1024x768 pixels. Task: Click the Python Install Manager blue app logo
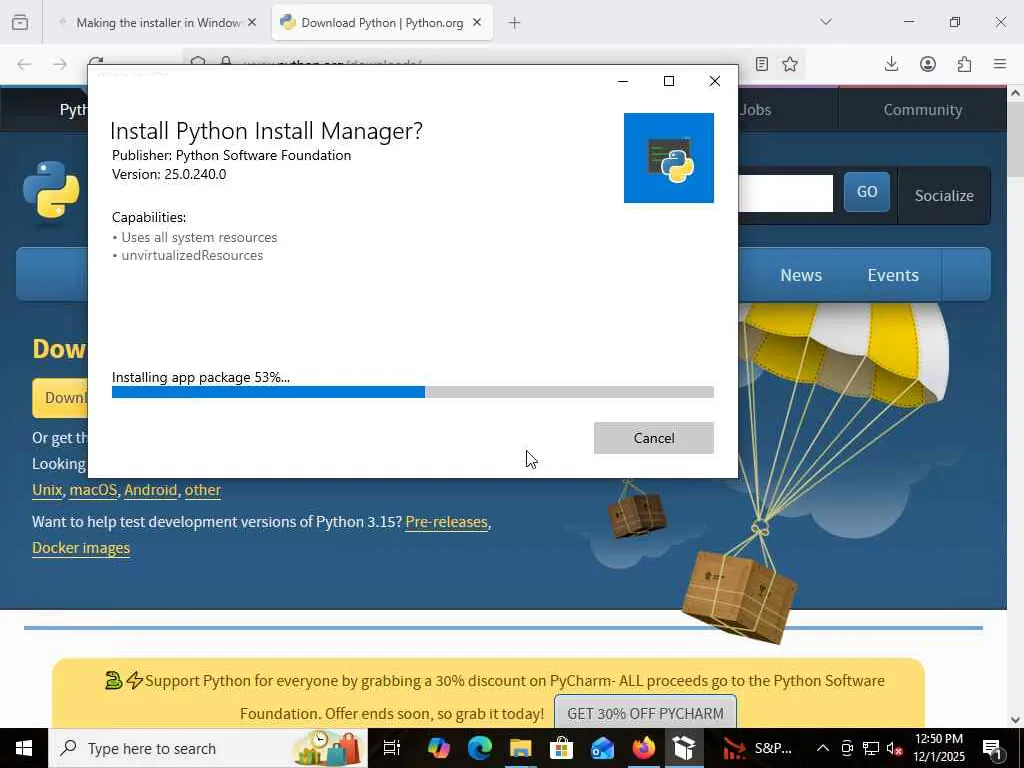point(669,158)
